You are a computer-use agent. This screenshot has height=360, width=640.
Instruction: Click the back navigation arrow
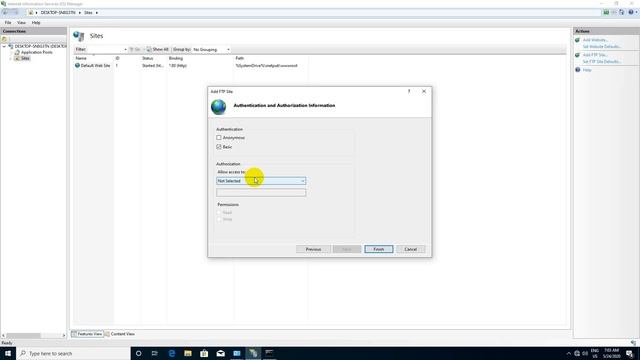tap(6, 13)
